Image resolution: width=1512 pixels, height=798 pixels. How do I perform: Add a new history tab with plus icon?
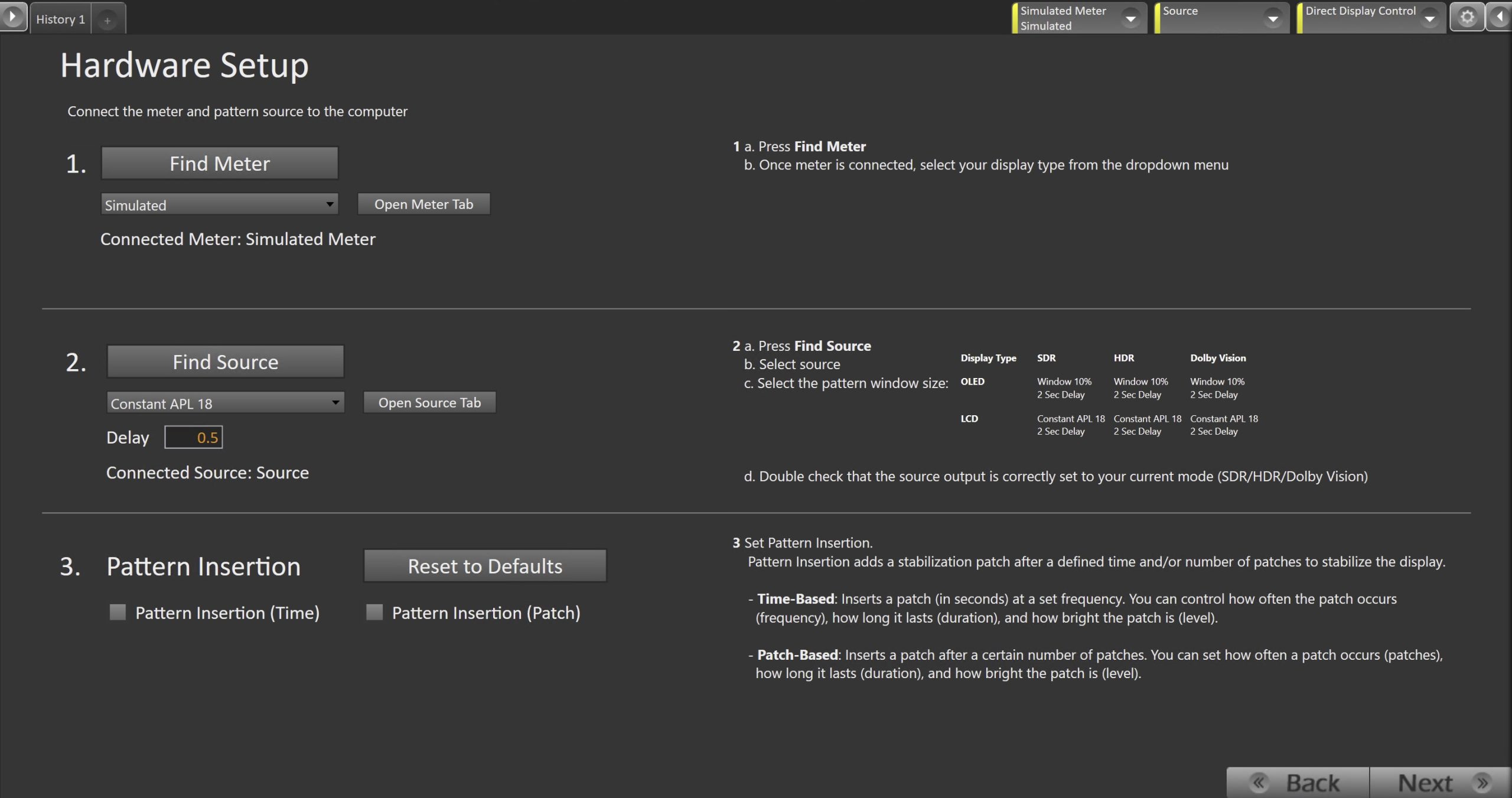[x=107, y=20]
